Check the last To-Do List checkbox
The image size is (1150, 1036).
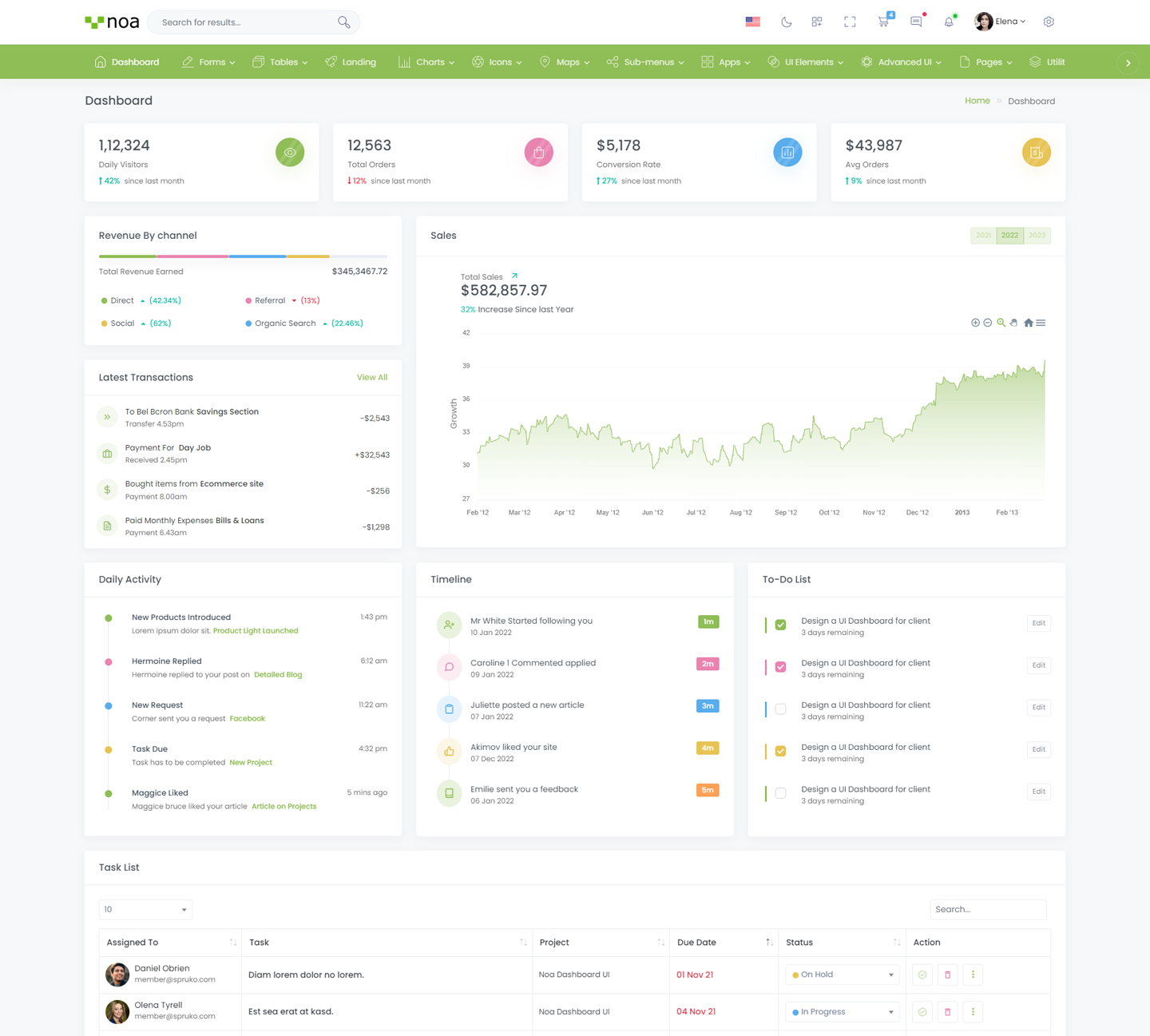point(780,793)
